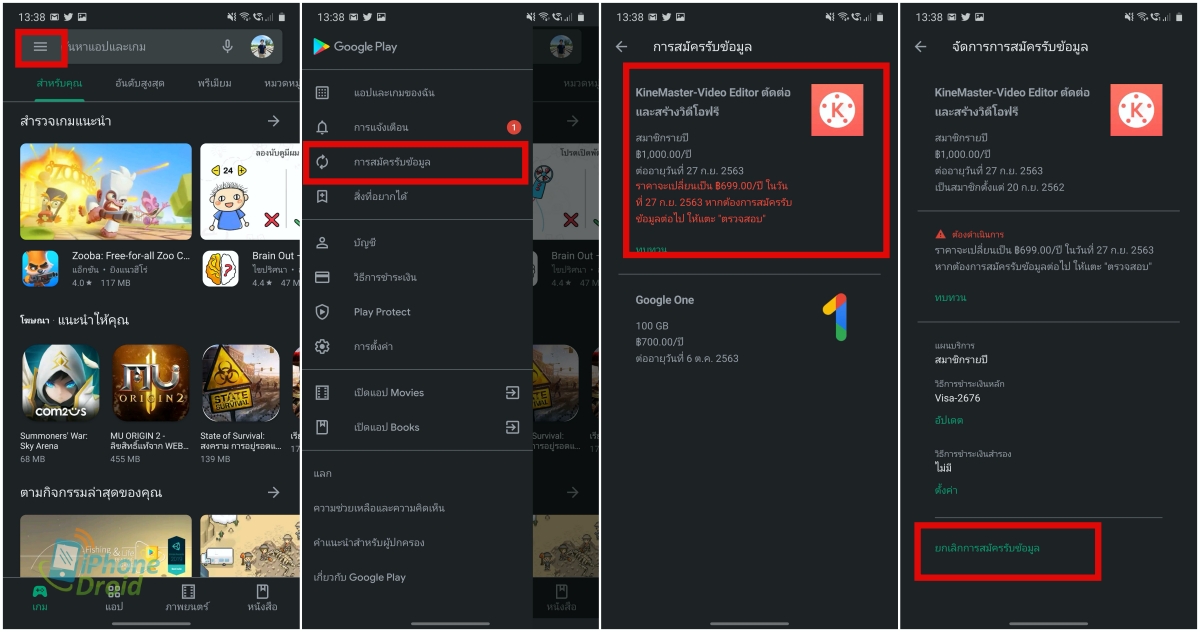Tap the Brain Out app icon
1200x632 pixels.
tap(220, 268)
